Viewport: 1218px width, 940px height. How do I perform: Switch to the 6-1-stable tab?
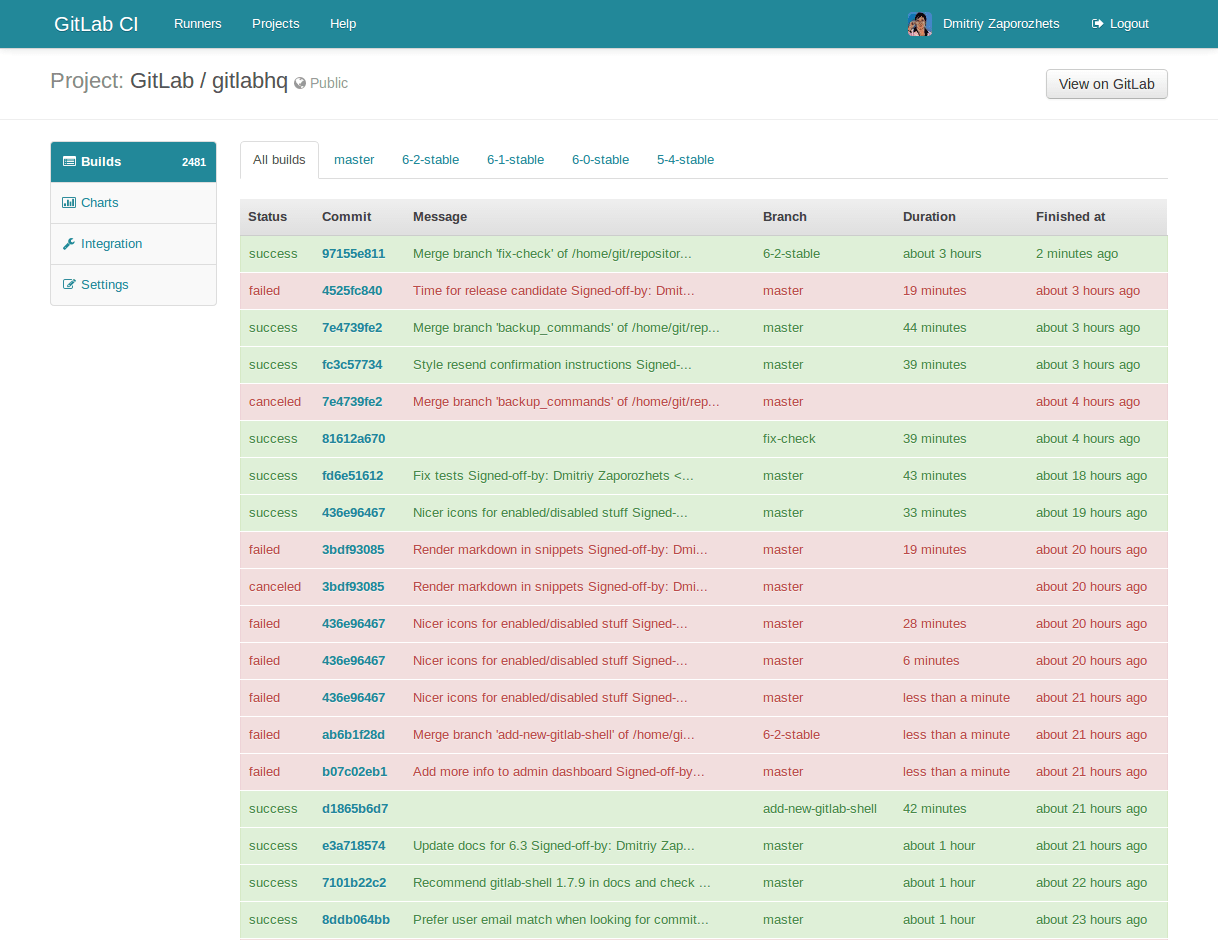[x=516, y=160]
